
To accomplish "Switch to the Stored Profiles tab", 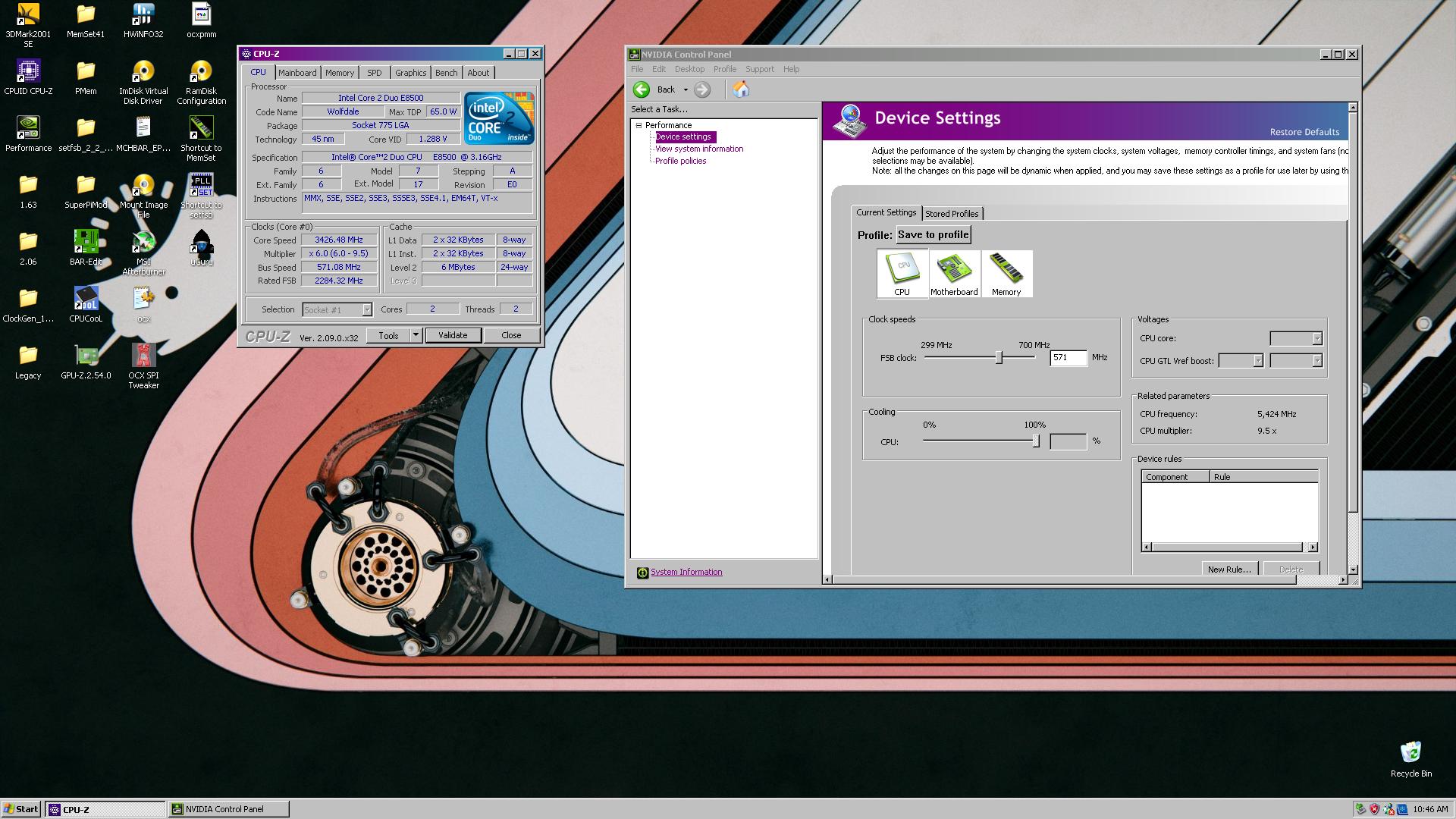I will point(952,214).
